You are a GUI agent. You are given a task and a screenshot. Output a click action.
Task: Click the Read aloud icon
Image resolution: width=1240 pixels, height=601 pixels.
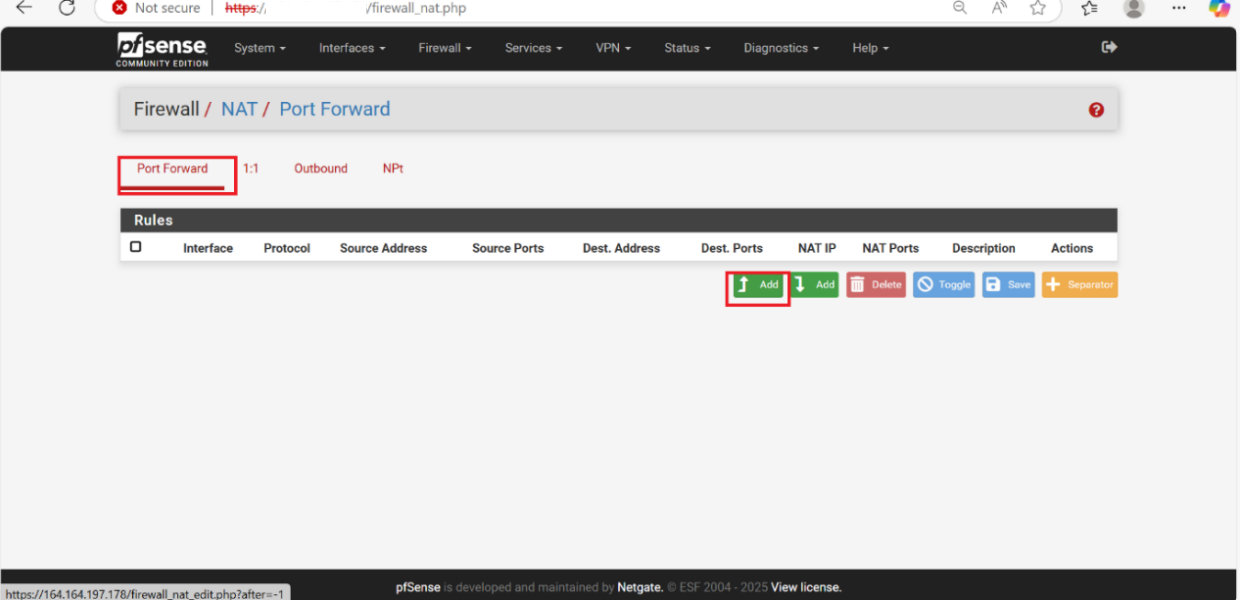[x=999, y=8]
